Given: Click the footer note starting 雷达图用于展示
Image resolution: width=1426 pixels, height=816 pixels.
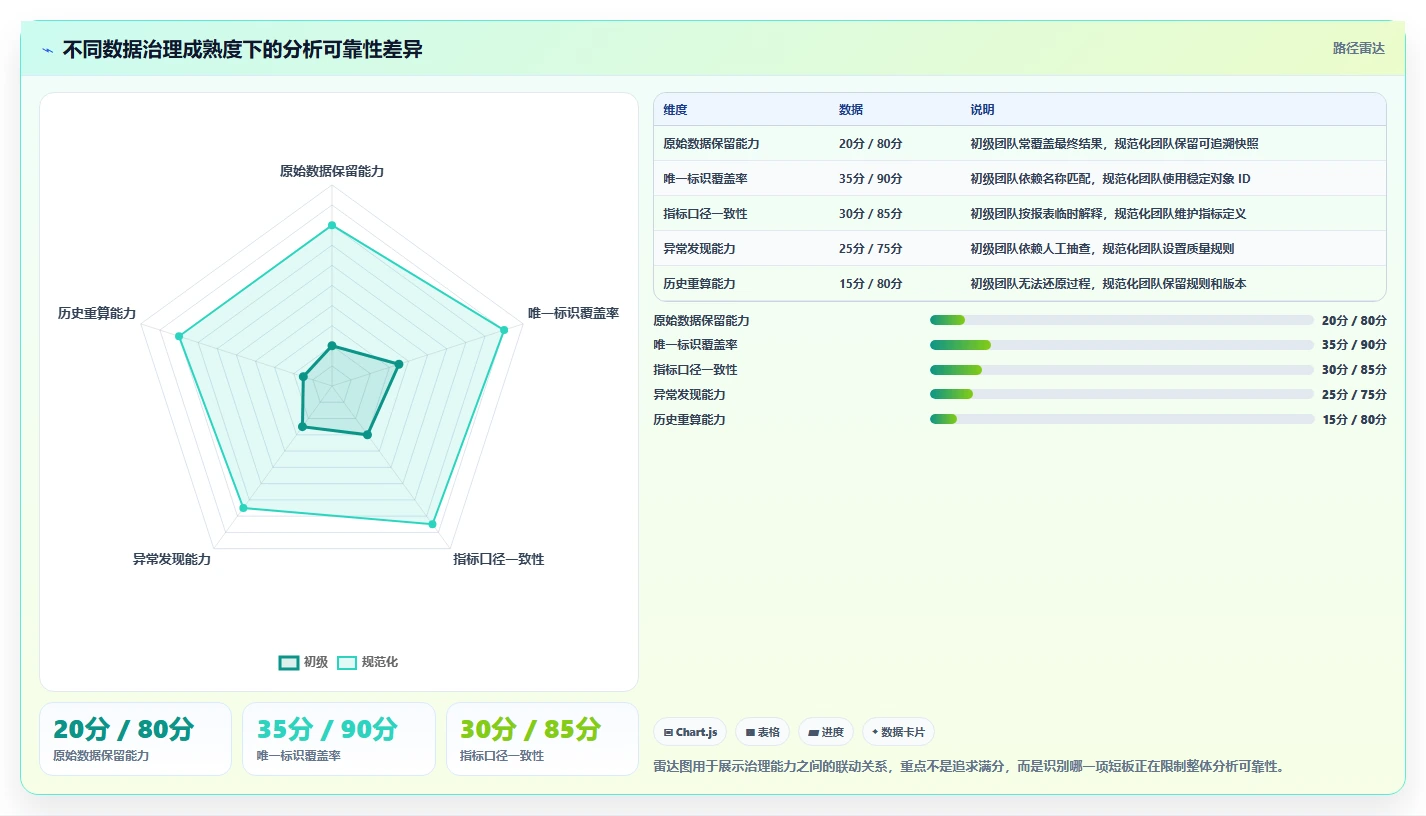Looking at the screenshot, I should click(x=968, y=767).
